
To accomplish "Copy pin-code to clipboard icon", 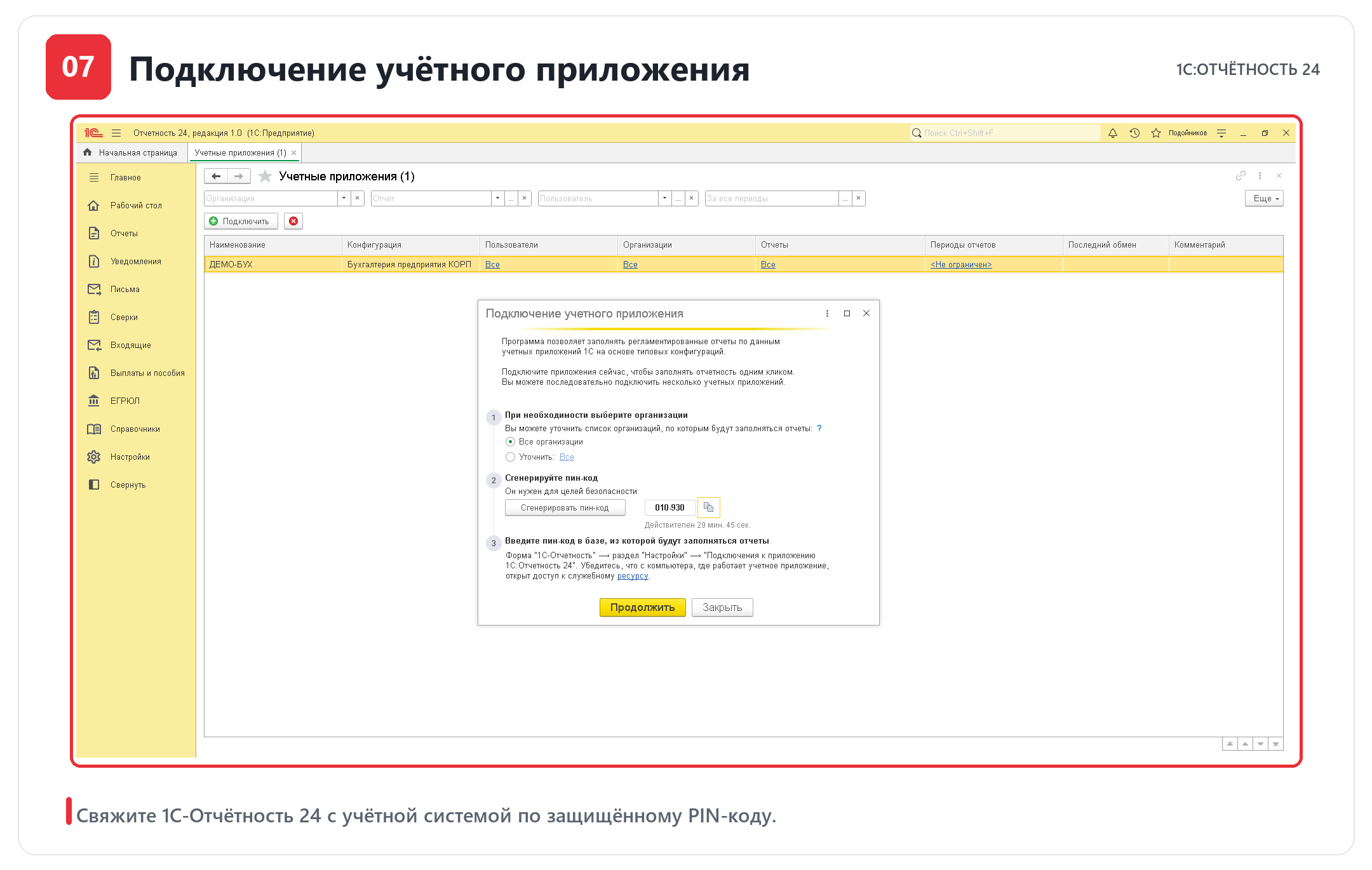I will 708,507.
